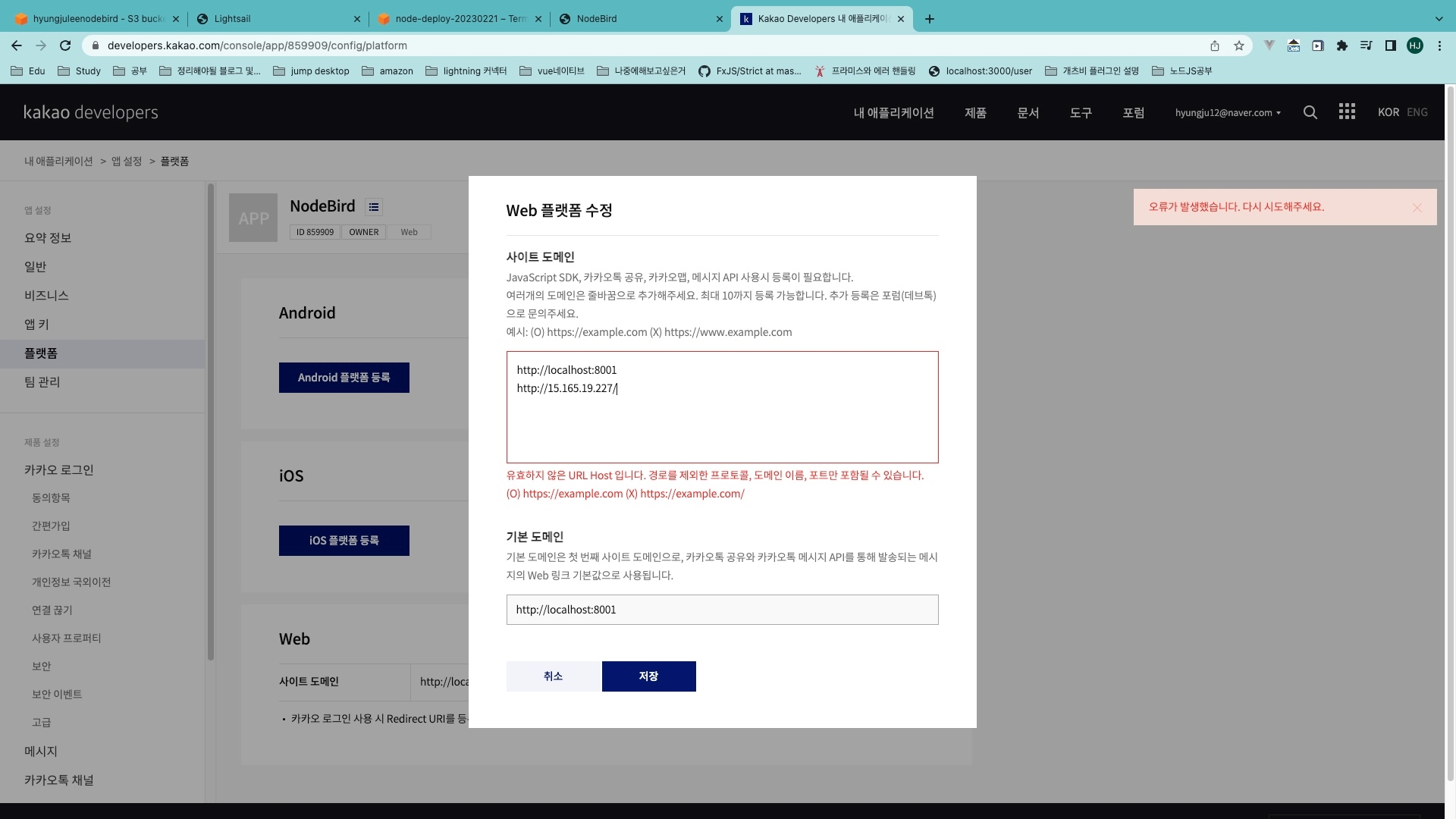Image resolution: width=1456 pixels, height=819 pixels.
Task: Open the Chrome three-dot menu
Action: 1439,45
